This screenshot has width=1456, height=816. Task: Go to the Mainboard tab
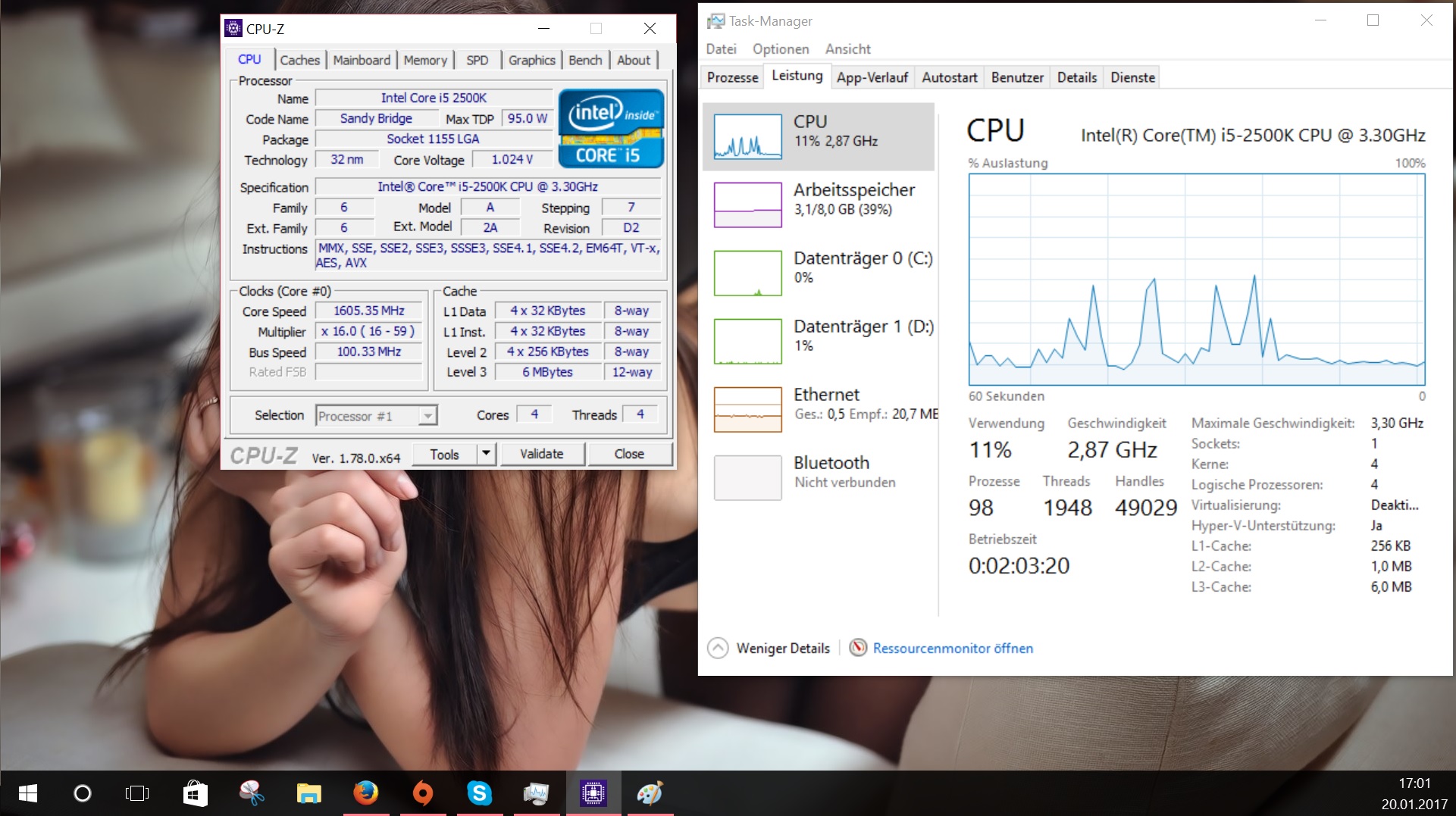(x=362, y=60)
